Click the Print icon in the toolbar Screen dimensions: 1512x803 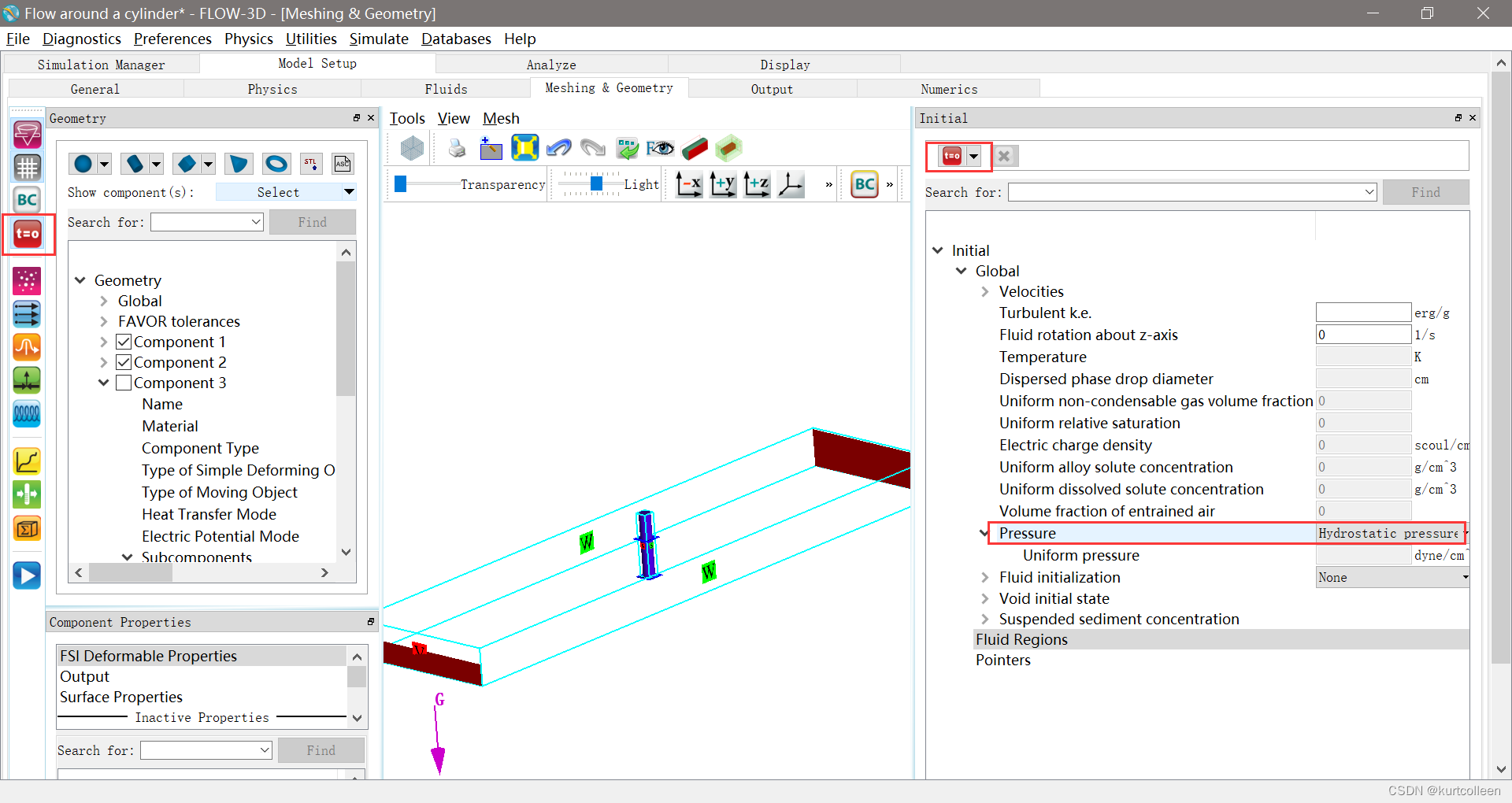click(456, 148)
